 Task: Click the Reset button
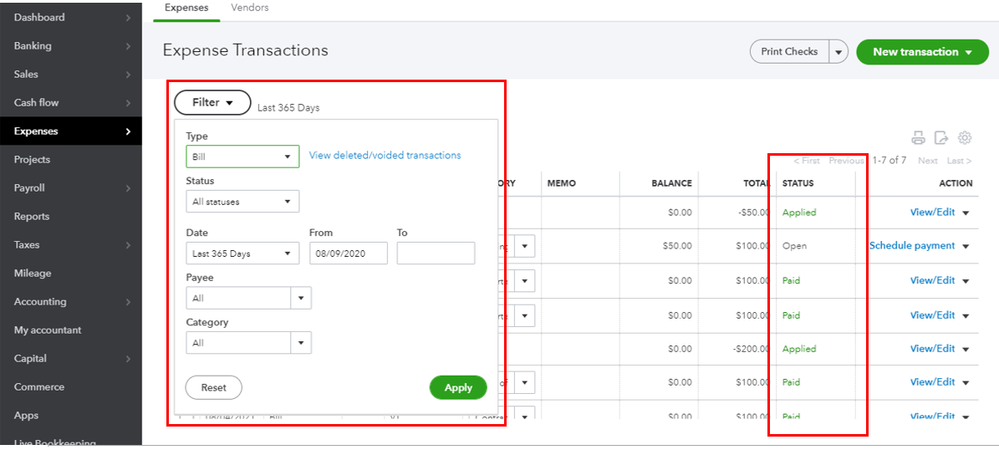pos(214,387)
